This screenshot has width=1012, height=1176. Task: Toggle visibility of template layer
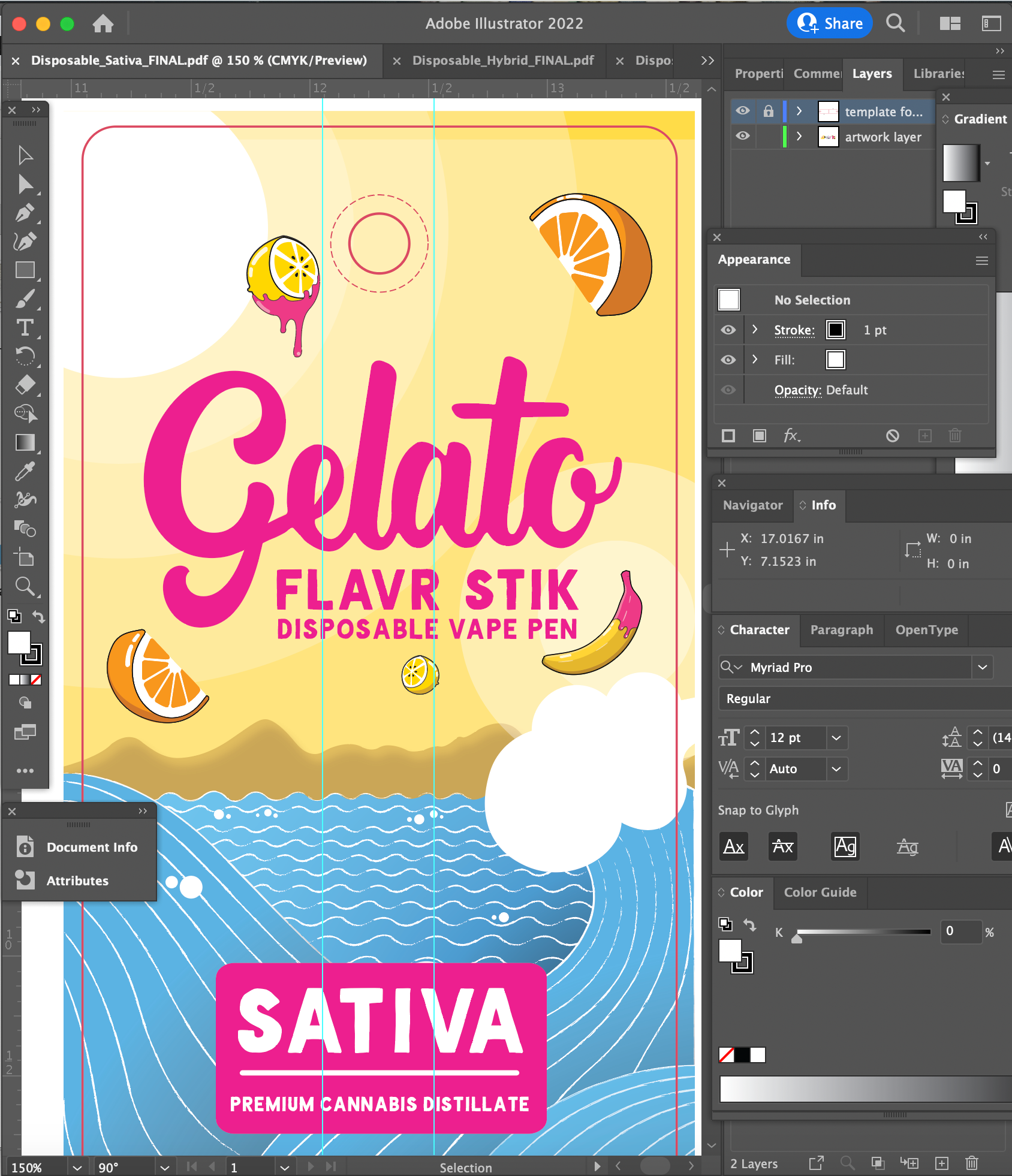tap(743, 111)
